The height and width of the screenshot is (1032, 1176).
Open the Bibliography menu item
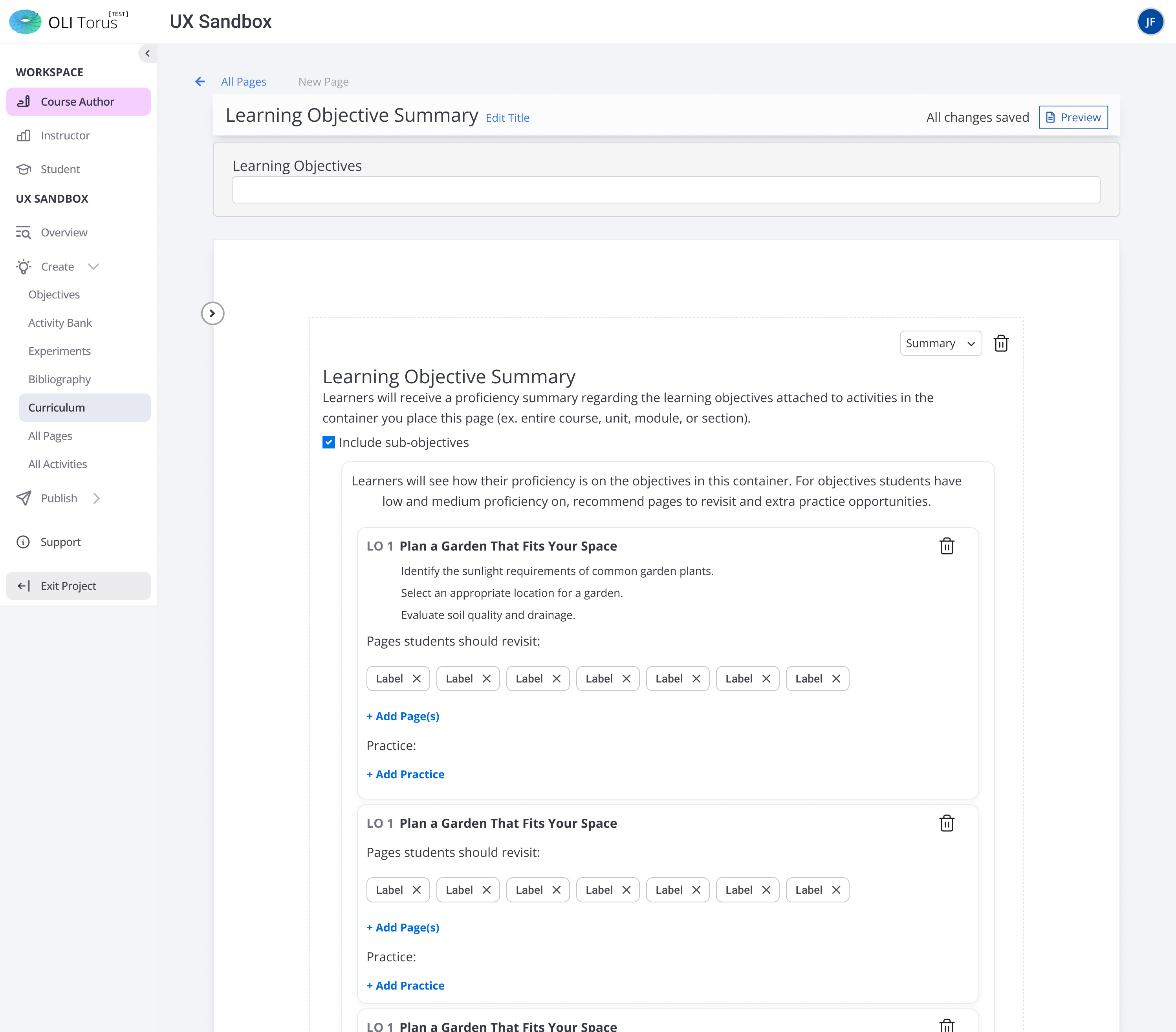(59, 380)
